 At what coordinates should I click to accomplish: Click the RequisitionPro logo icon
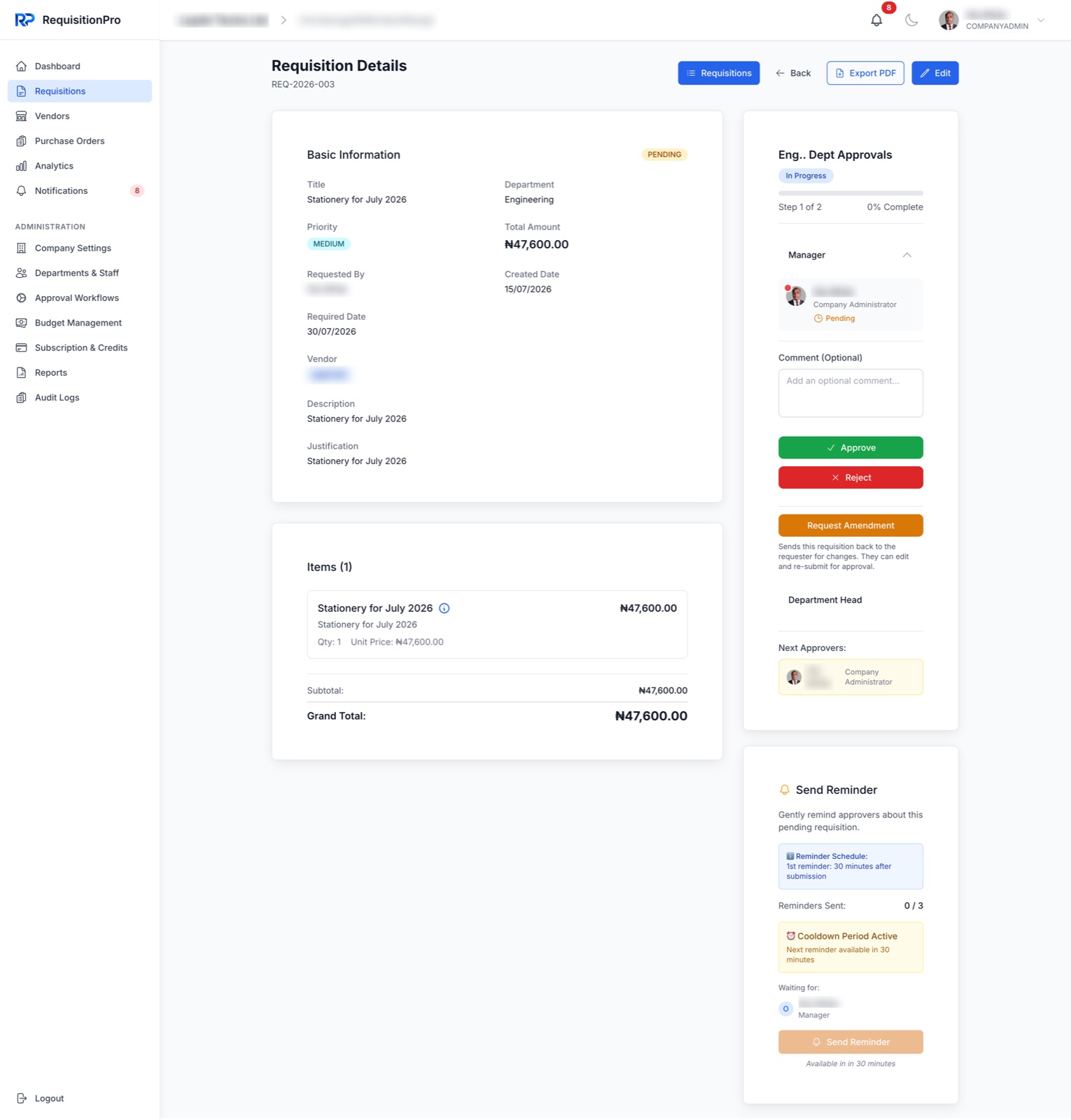pos(24,20)
